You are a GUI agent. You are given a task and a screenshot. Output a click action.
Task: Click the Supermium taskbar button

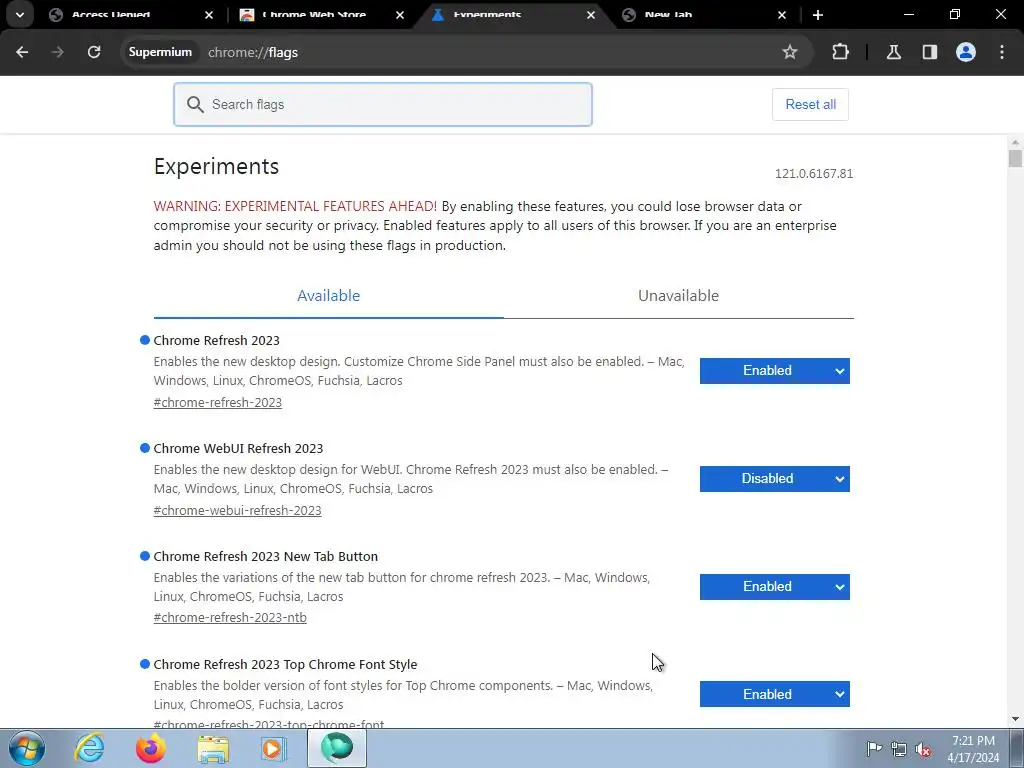(337, 748)
